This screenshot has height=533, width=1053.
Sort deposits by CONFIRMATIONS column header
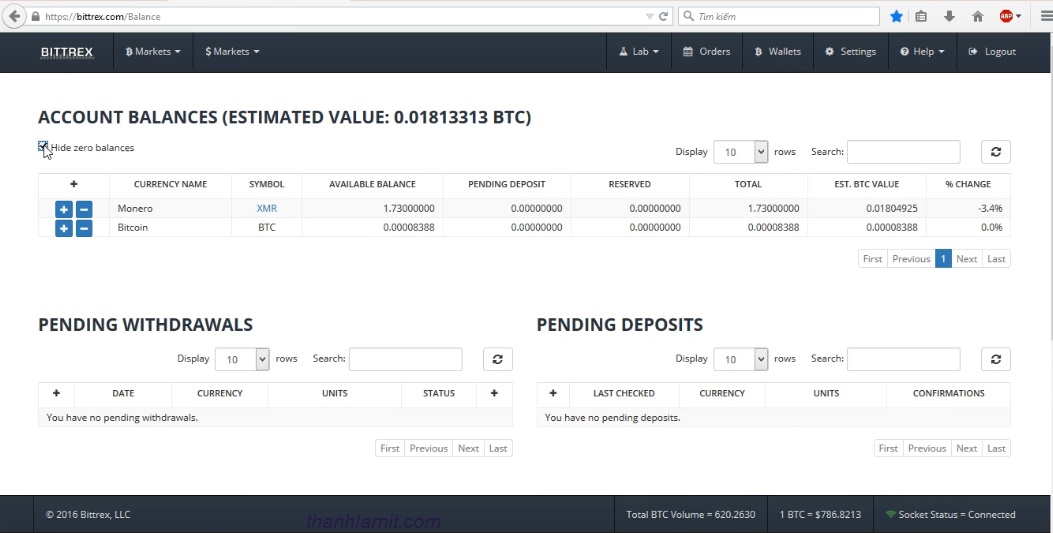pos(948,393)
